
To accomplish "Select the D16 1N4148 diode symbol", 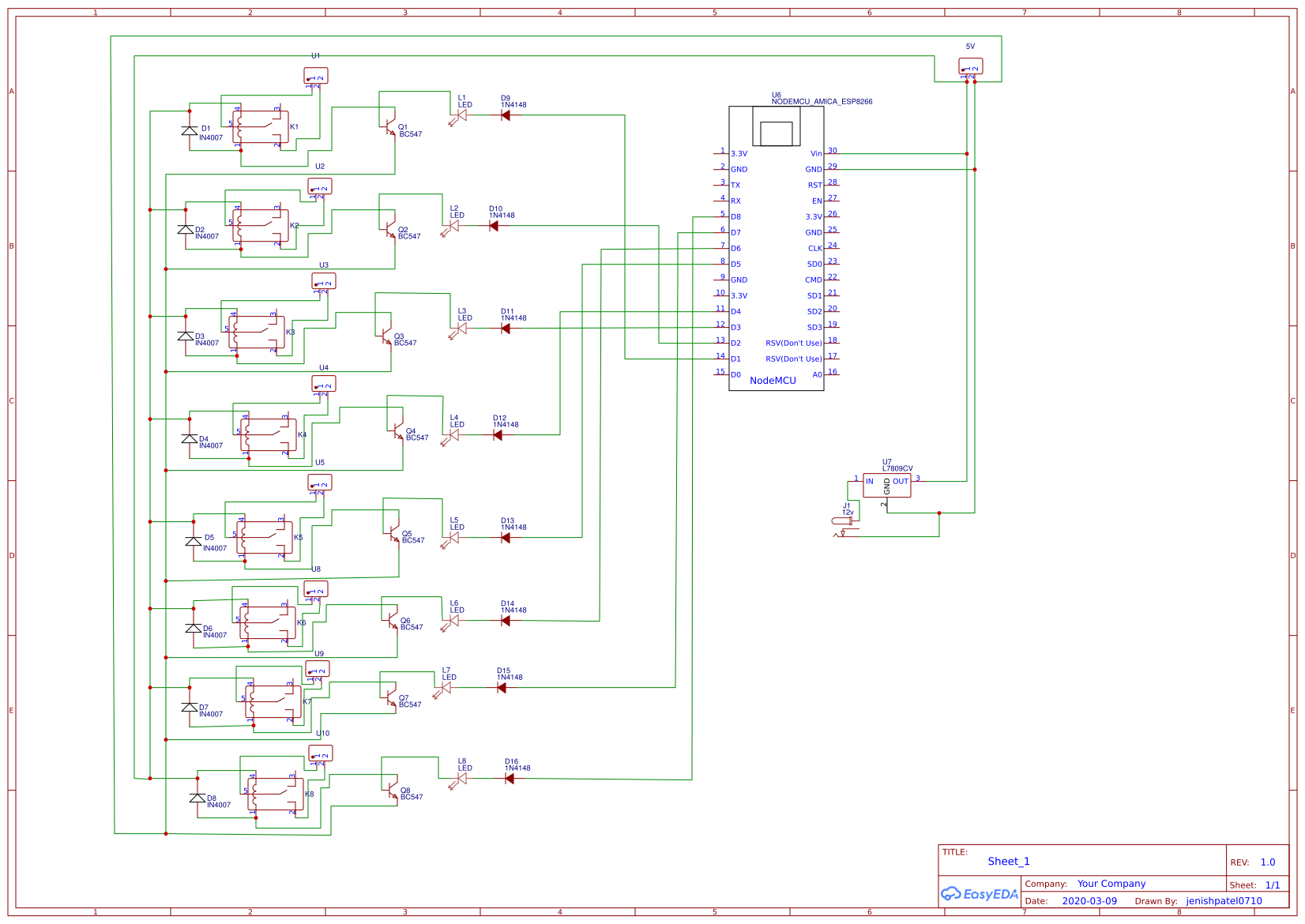I will pos(509,779).
